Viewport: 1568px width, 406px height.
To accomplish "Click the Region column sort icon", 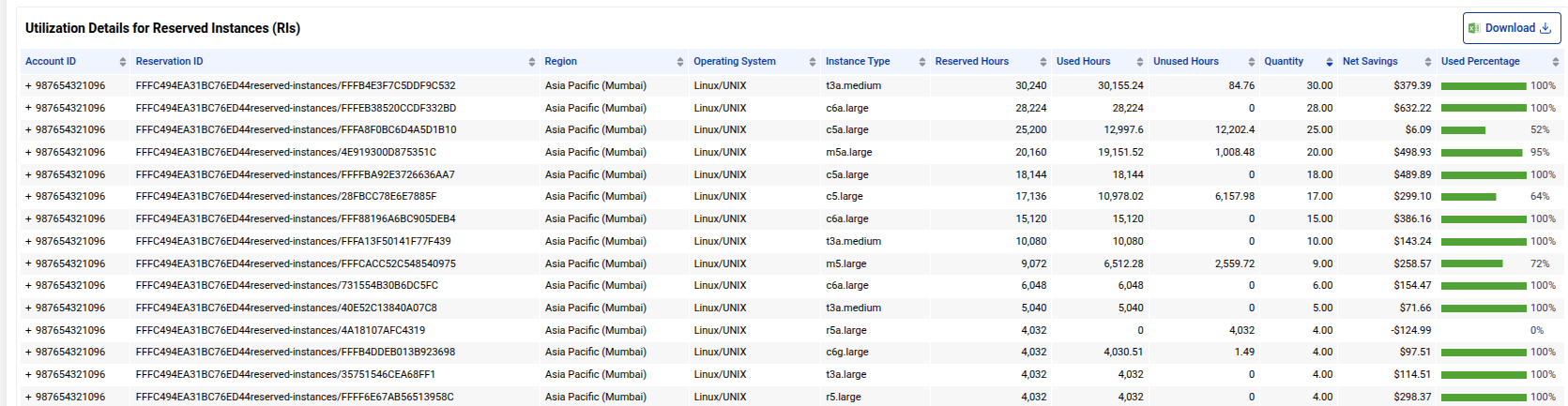I will [680, 62].
